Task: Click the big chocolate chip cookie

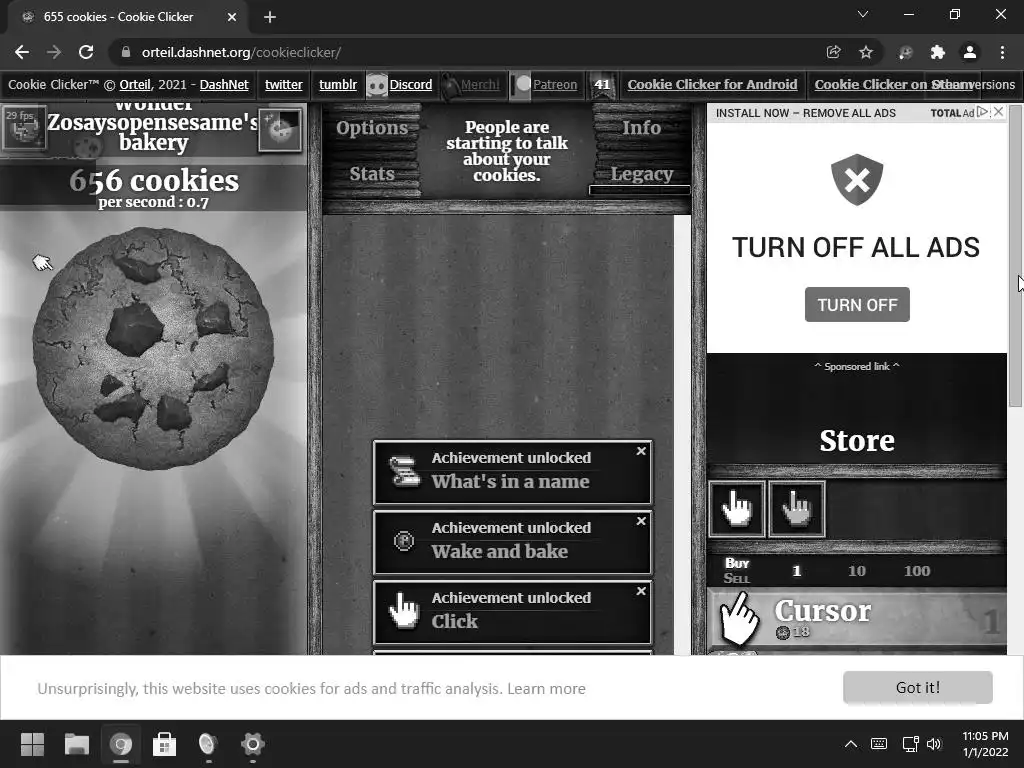Action: (153, 348)
